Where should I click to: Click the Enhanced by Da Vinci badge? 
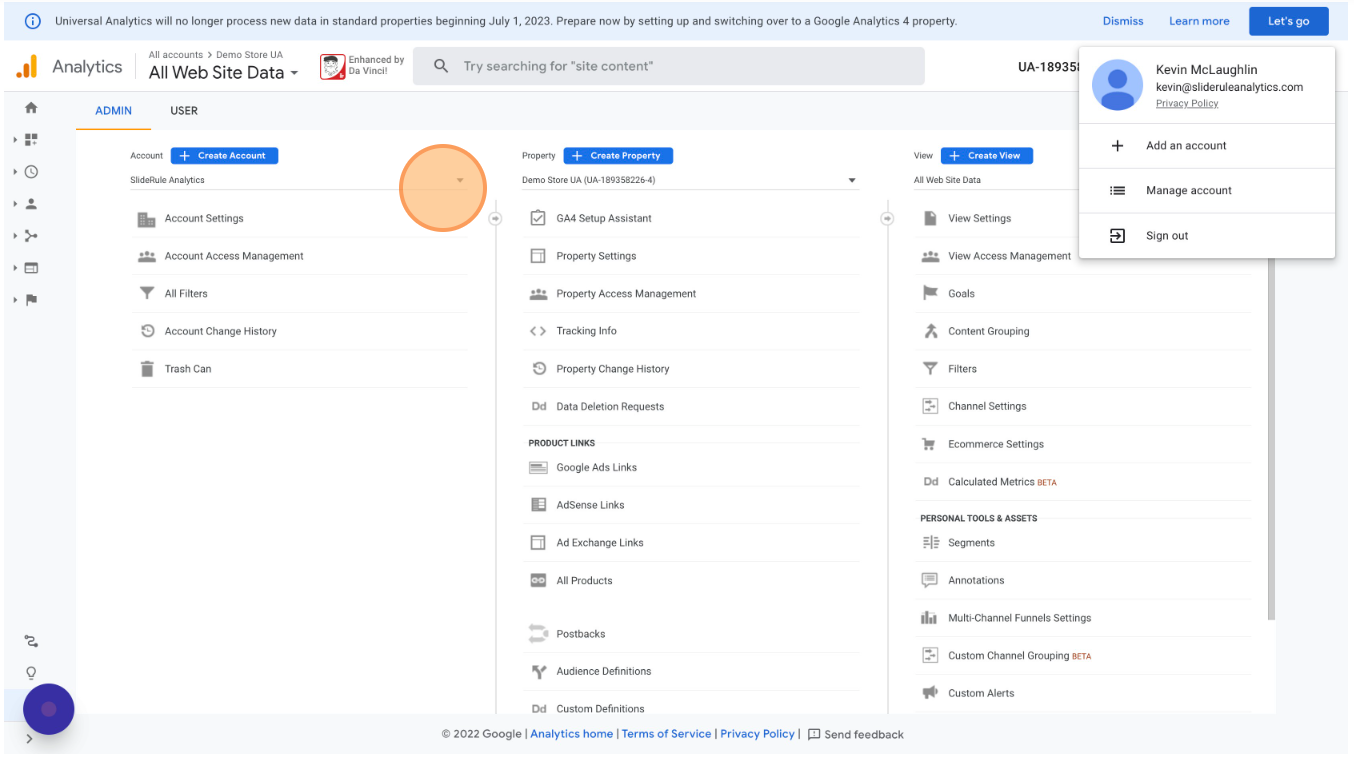(362, 66)
